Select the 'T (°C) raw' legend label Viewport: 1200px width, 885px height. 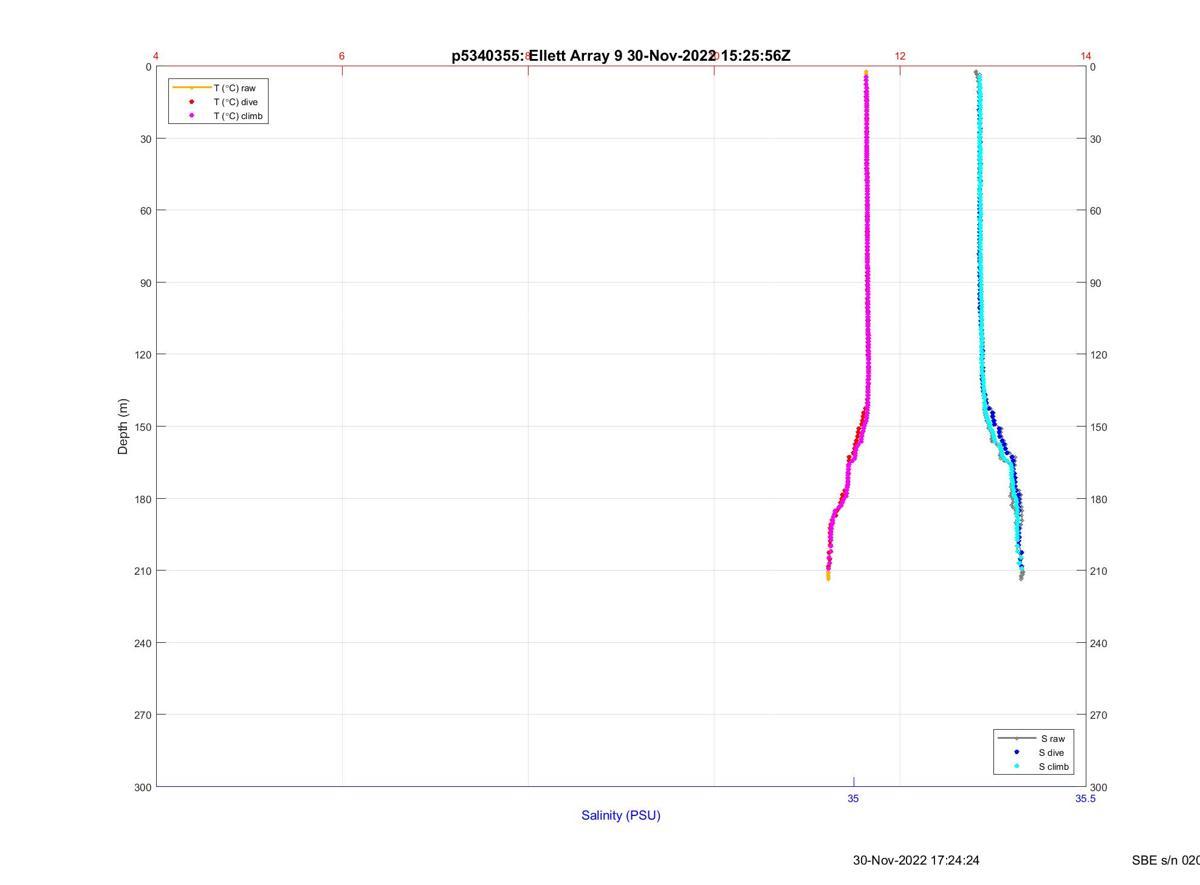click(234, 88)
